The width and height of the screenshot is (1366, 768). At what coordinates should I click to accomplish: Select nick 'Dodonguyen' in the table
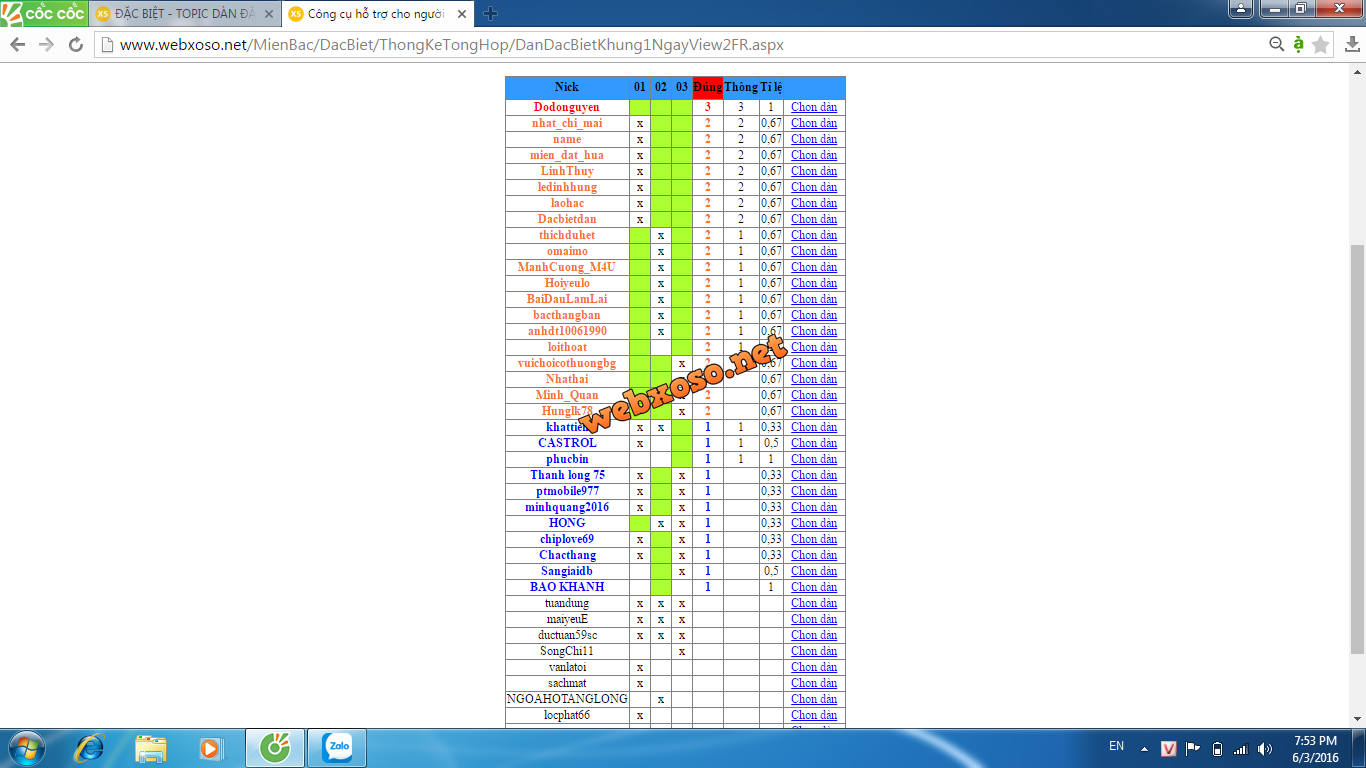(567, 107)
